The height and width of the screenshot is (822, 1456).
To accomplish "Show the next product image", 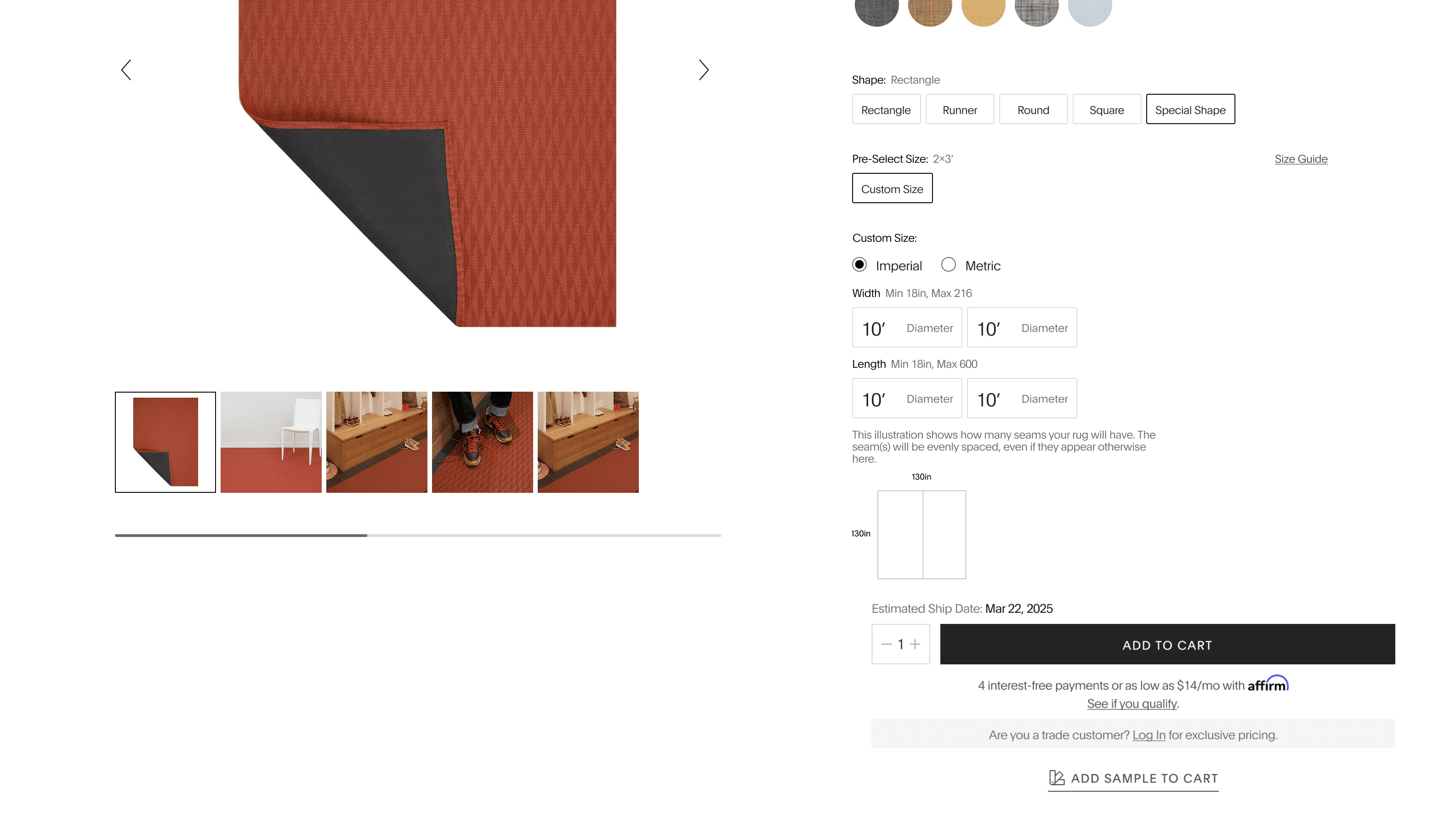I will pos(704,70).
